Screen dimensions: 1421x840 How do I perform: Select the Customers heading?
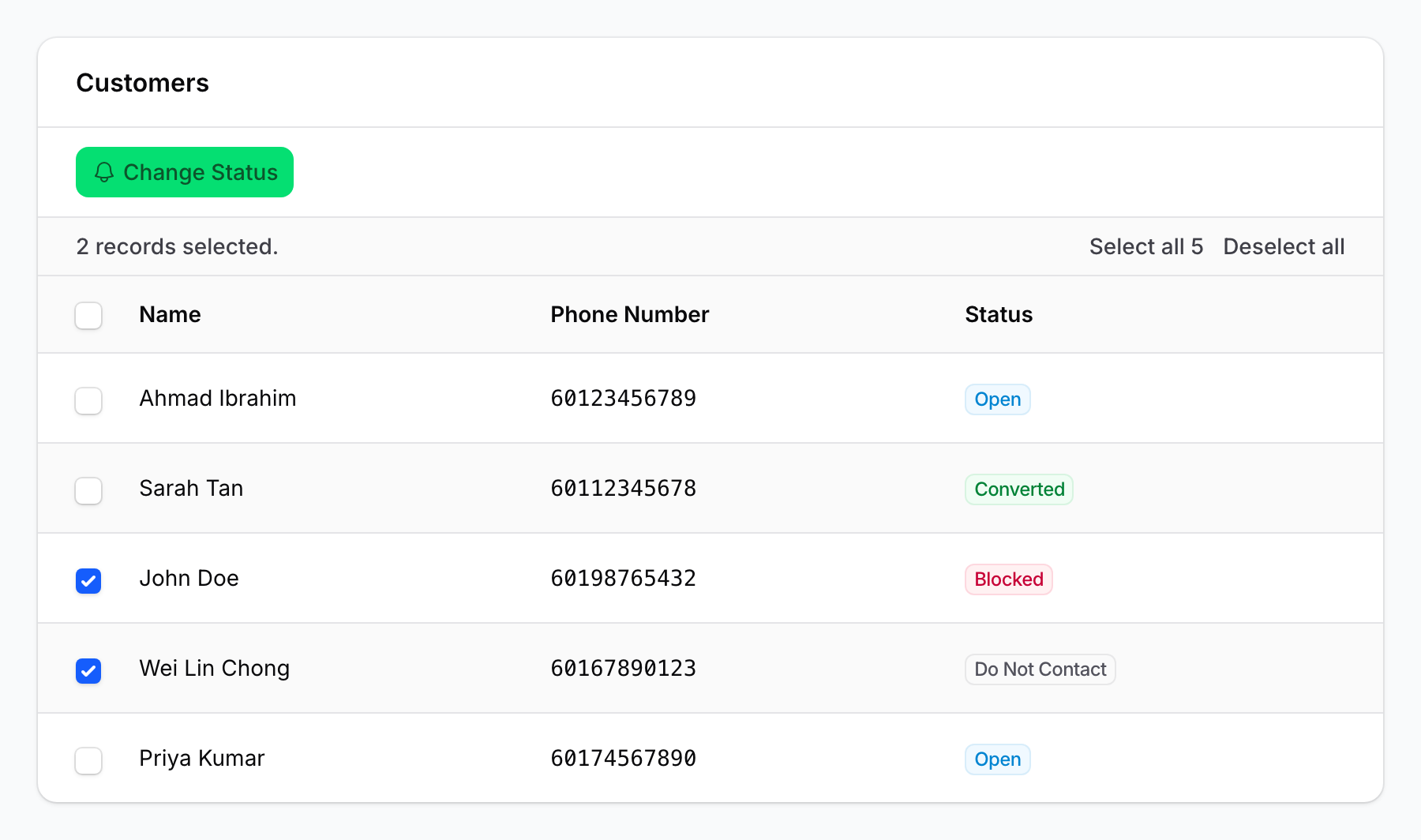click(143, 82)
